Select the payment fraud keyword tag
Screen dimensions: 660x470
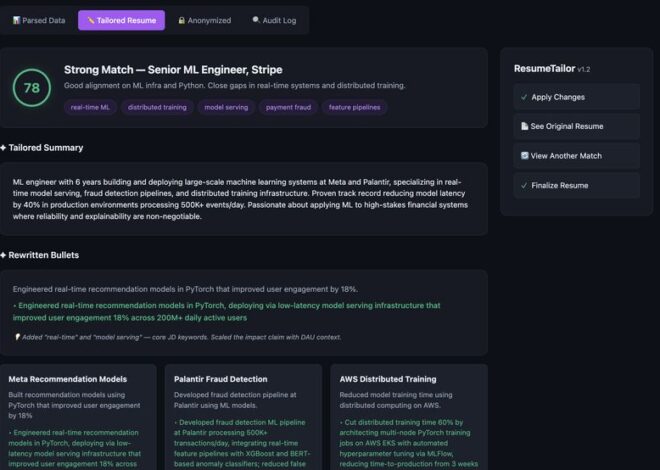[288, 107]
